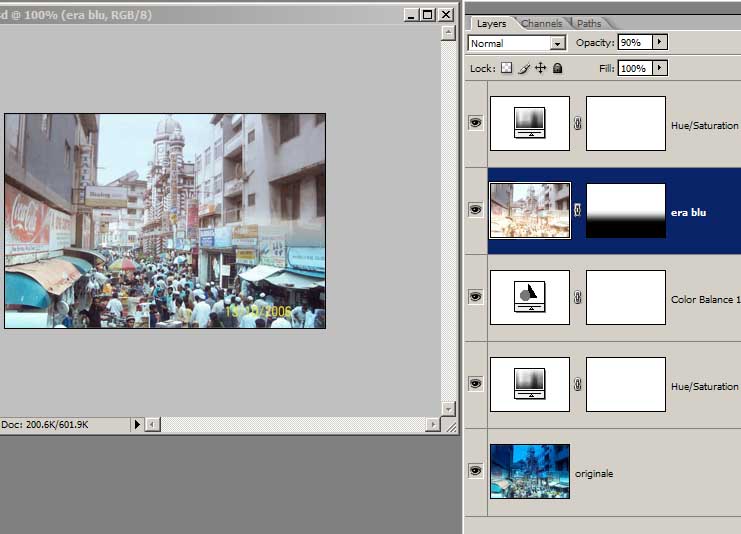
Task: Click the link icon on Color Balance 1
Action: 577,297
